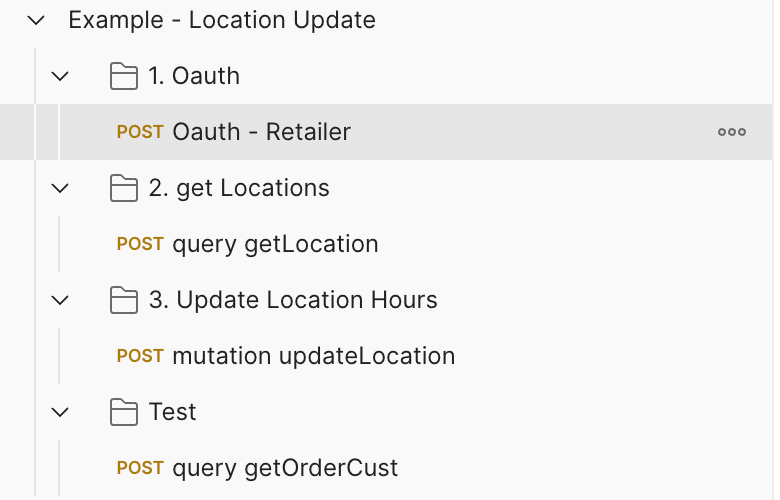Collapse the Test folder chevron
Image resolution: width=780 pixels, height=500 pixels.
(61, 412)
